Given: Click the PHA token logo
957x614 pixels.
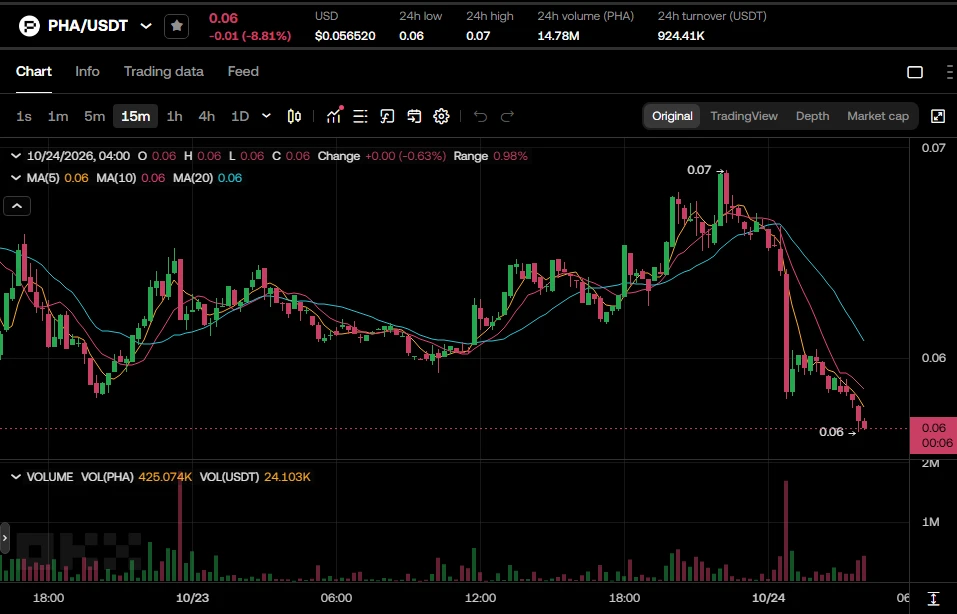Looking at the screenshot, I should 29,26.
